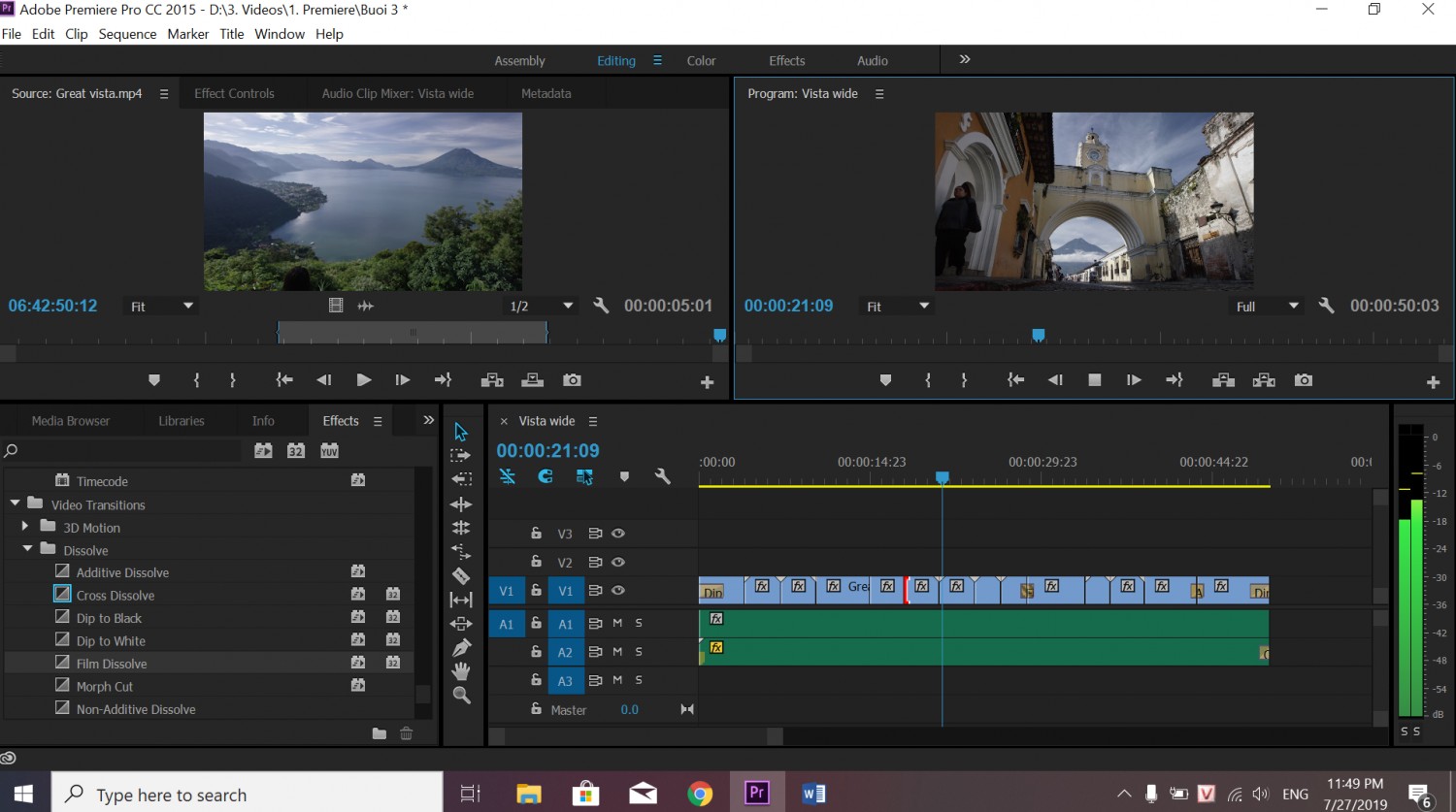The height and width of the screenshot is (812, 1456).
Task: Click Add Marker in the timeline panel
Action: coord(624,476)
